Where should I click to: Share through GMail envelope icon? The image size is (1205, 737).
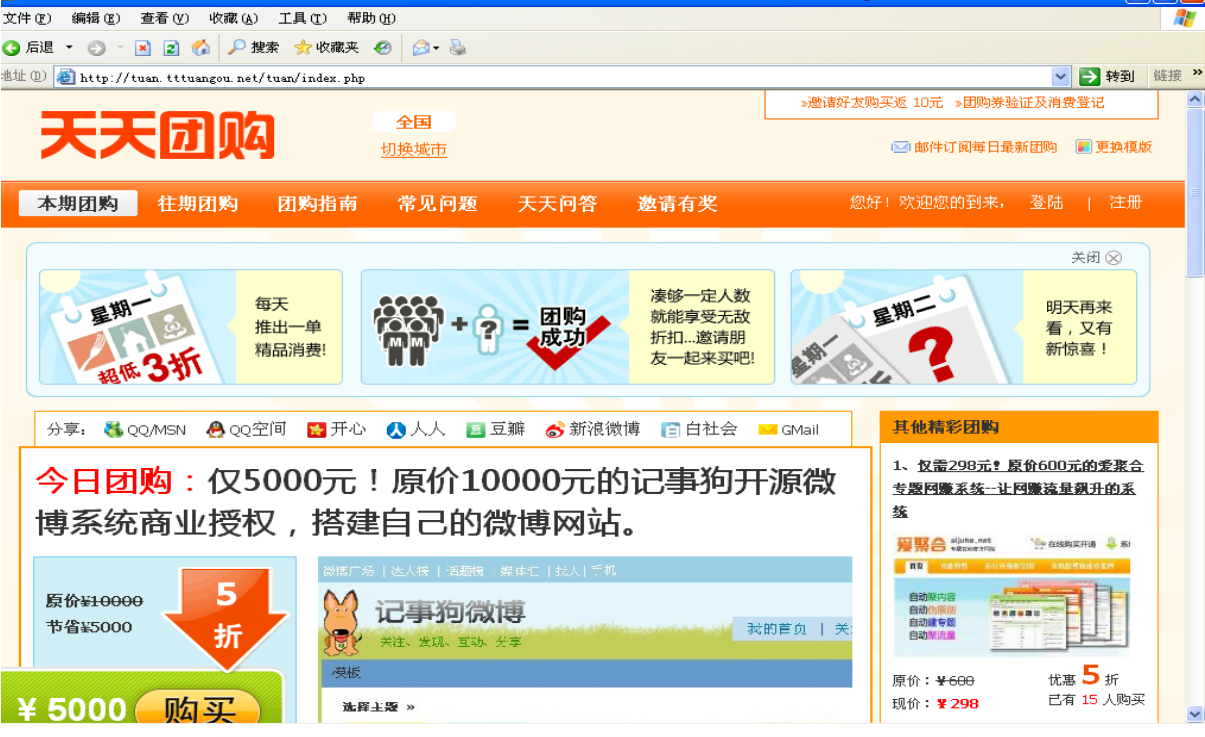click(768, 430)
